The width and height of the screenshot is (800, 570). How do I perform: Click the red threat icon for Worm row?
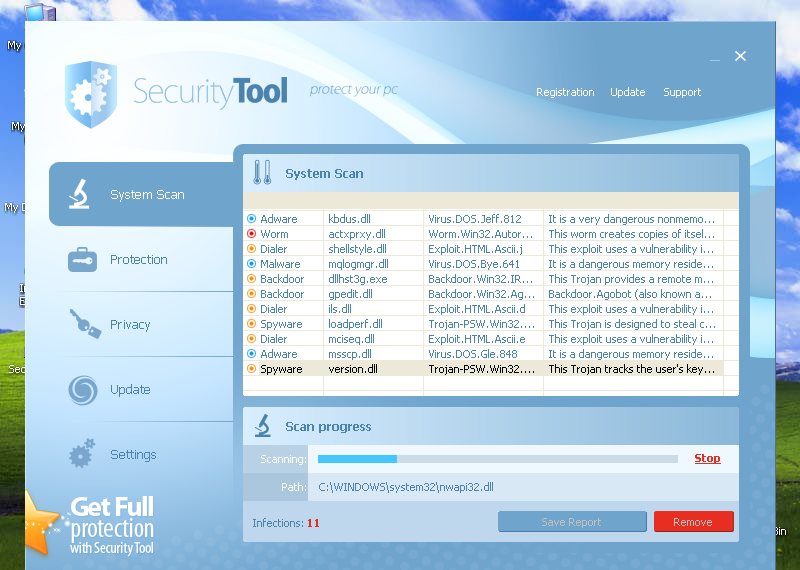click(252, 234)
